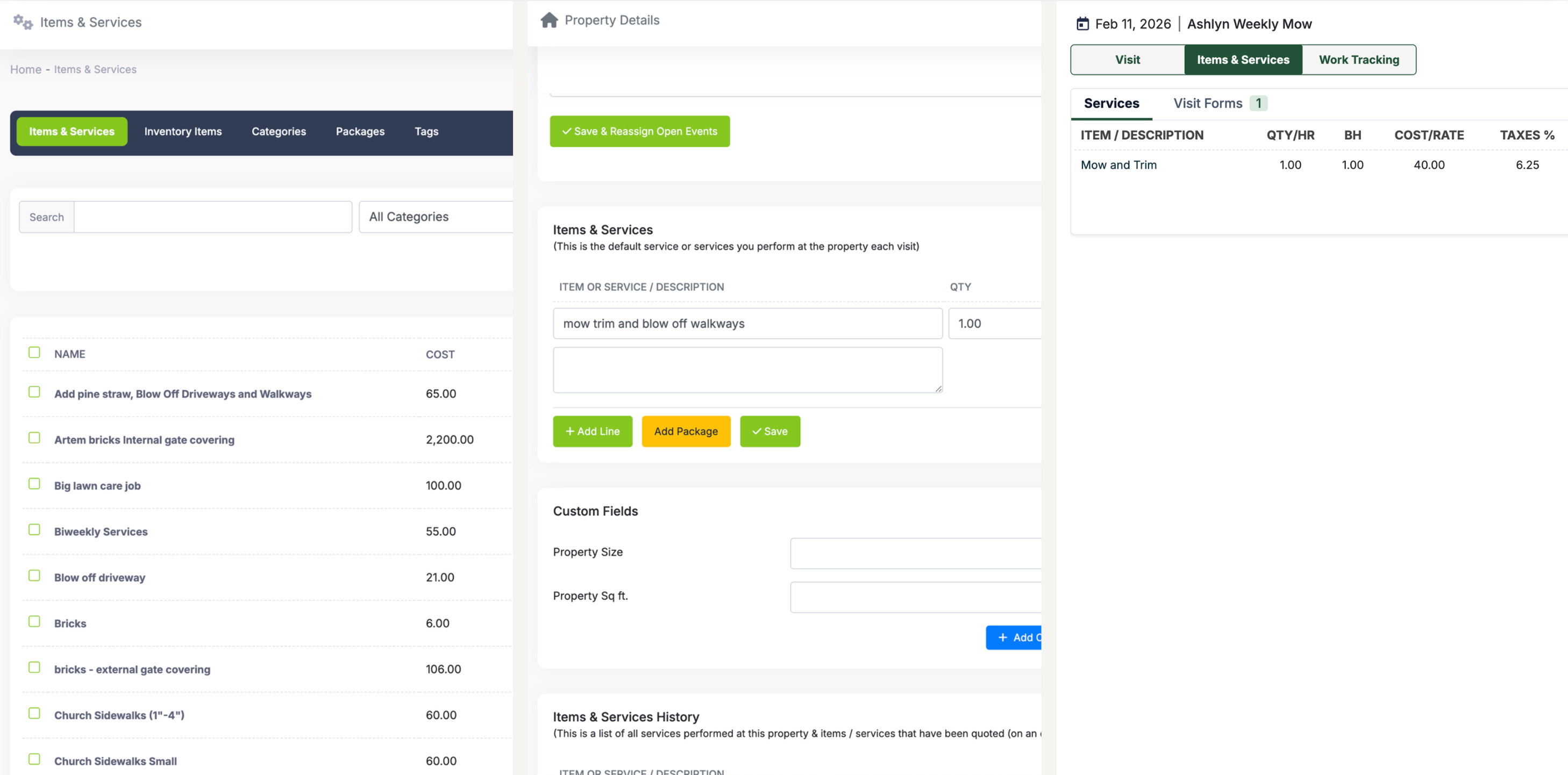Open the Home breadcrumb link

pos(25,69)
